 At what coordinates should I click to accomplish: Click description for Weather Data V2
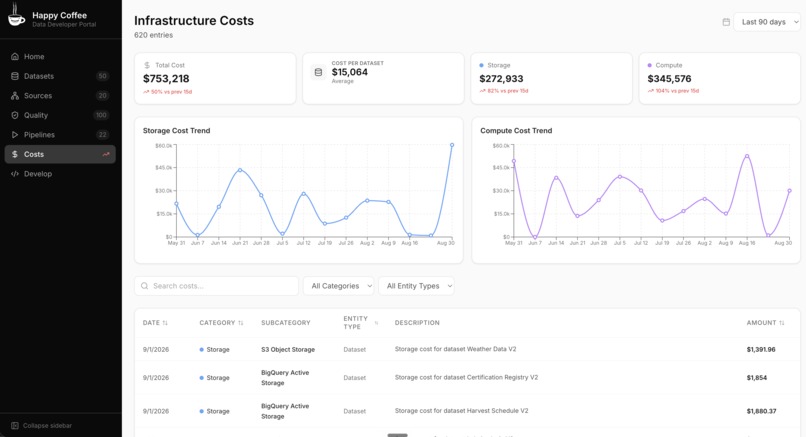(455, 349)
